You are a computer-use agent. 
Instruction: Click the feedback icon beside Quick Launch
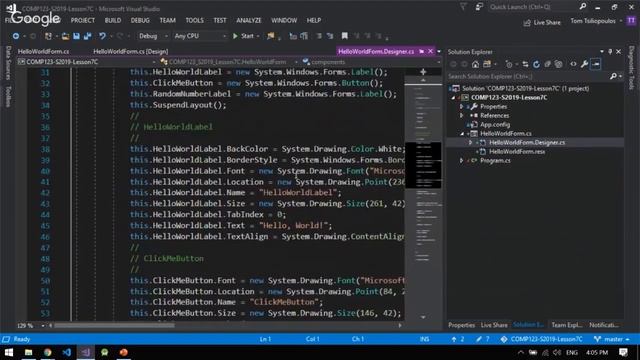[x=479, y=7]
